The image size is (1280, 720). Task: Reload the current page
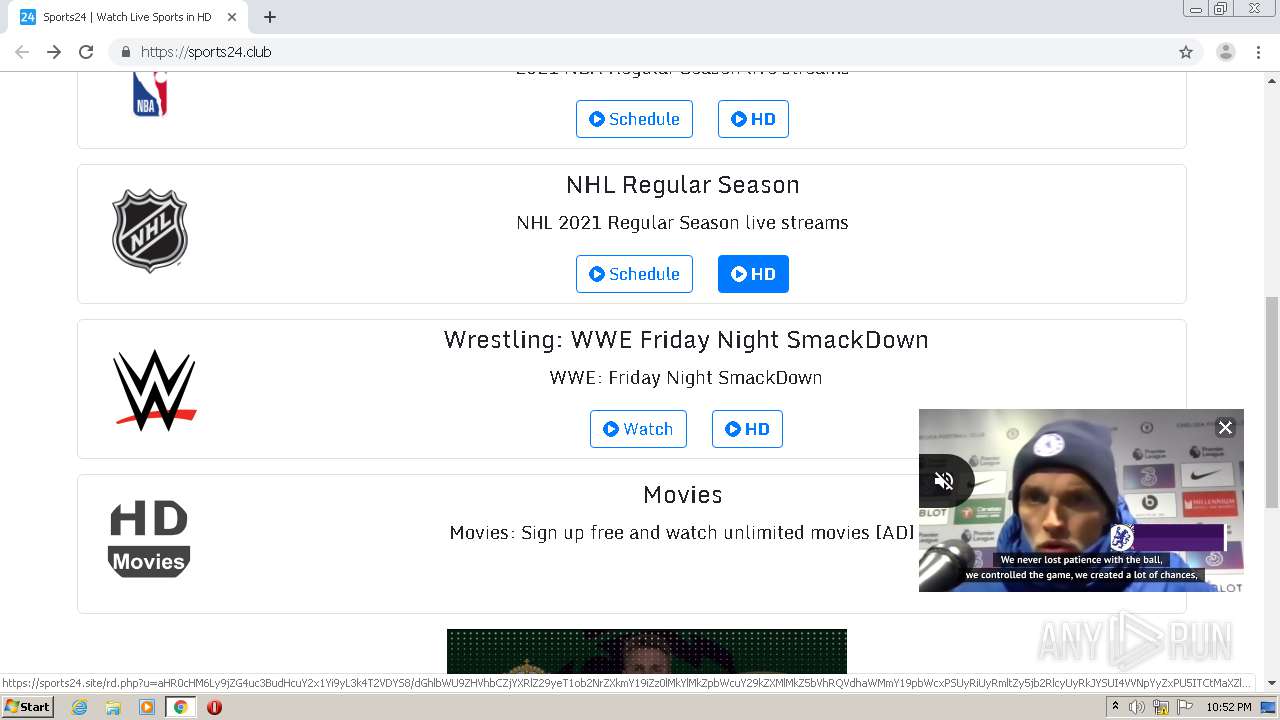pos(86,52)
